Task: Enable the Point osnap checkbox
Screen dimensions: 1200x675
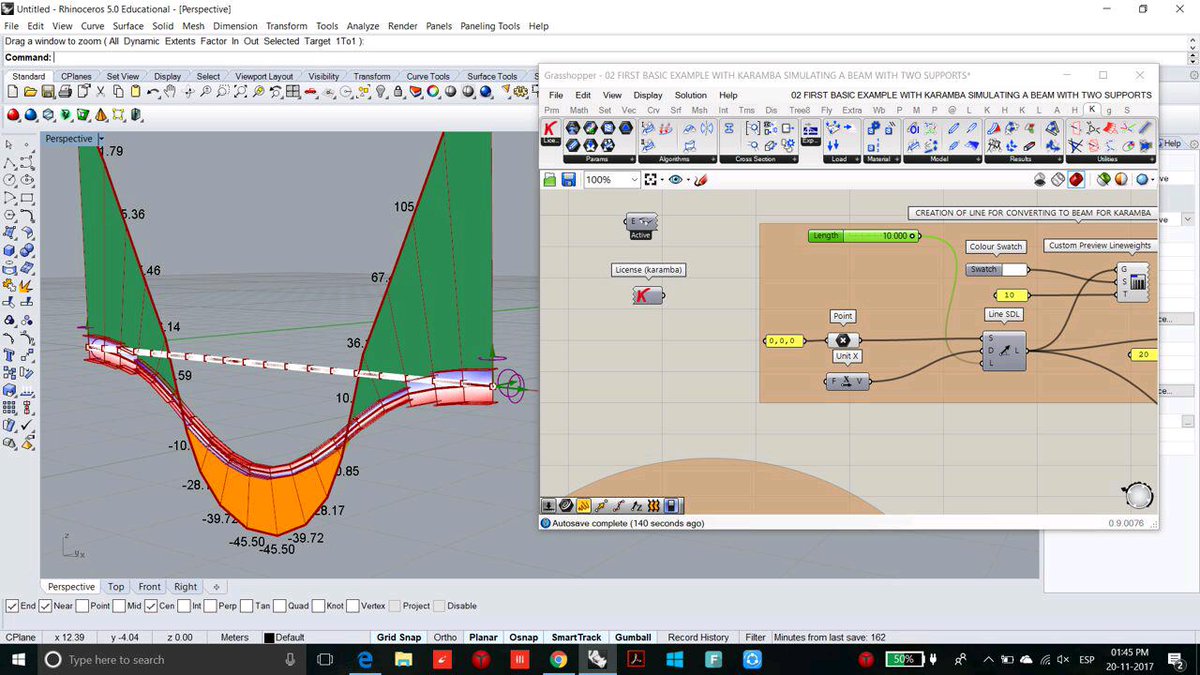Action: [82, 606]
